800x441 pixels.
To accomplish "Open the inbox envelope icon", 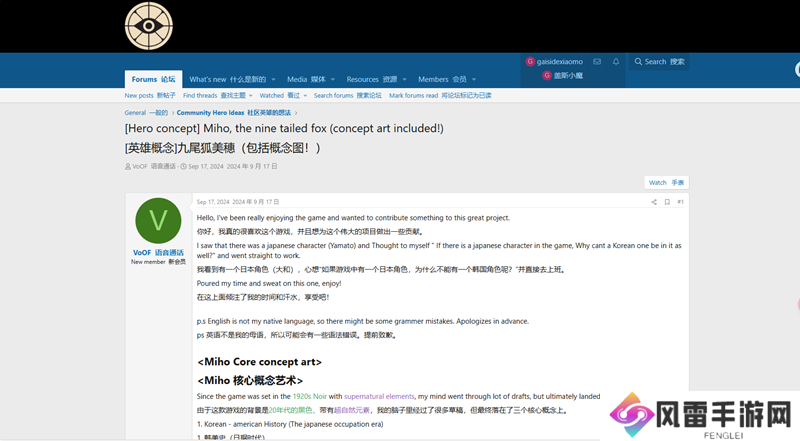I will click(597, 62).
